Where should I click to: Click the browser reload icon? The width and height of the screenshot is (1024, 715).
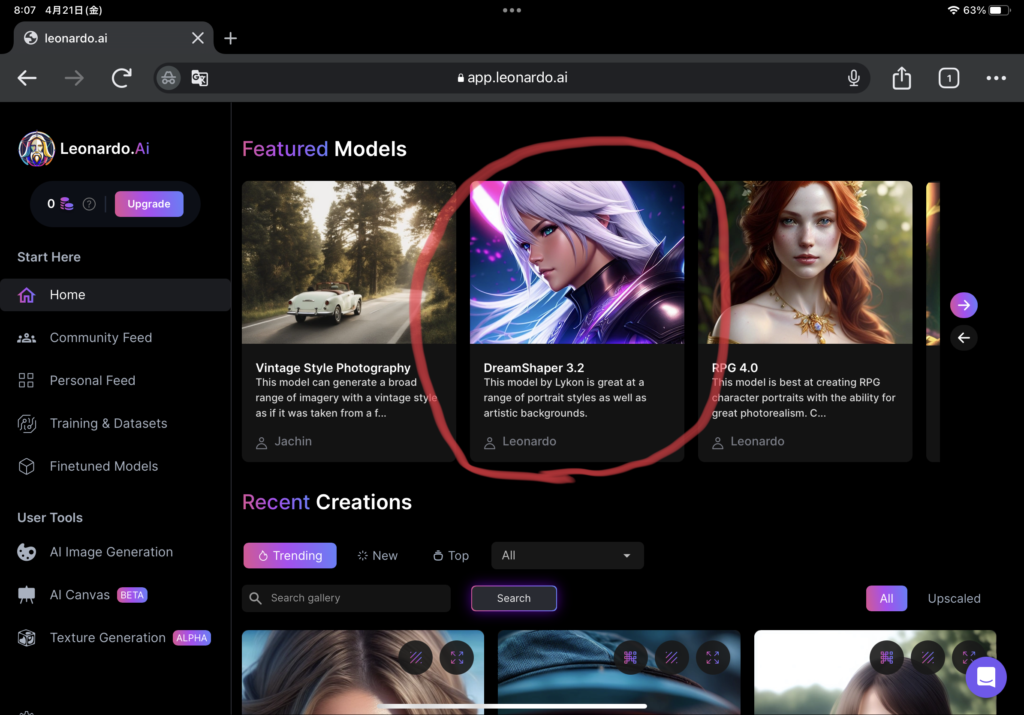click(122, 78)
